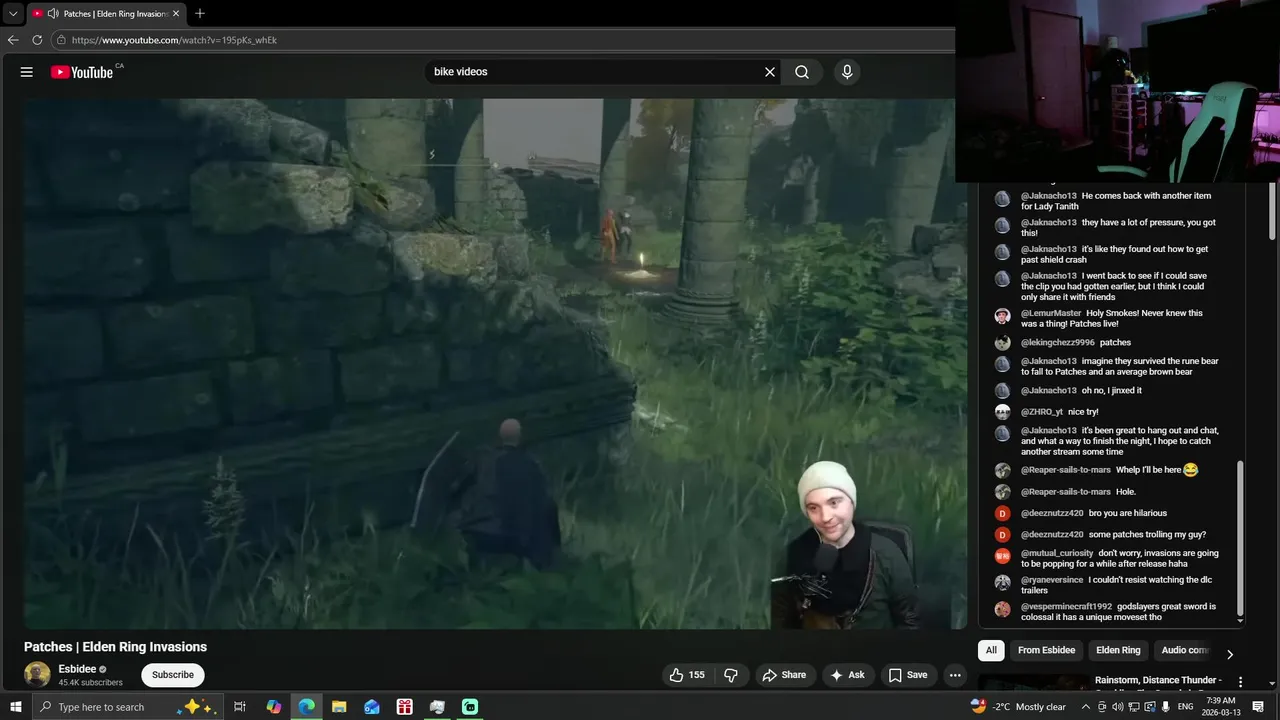
Task: Open the YouTube hamburger guide menu
Action: (x=27, y=72)
